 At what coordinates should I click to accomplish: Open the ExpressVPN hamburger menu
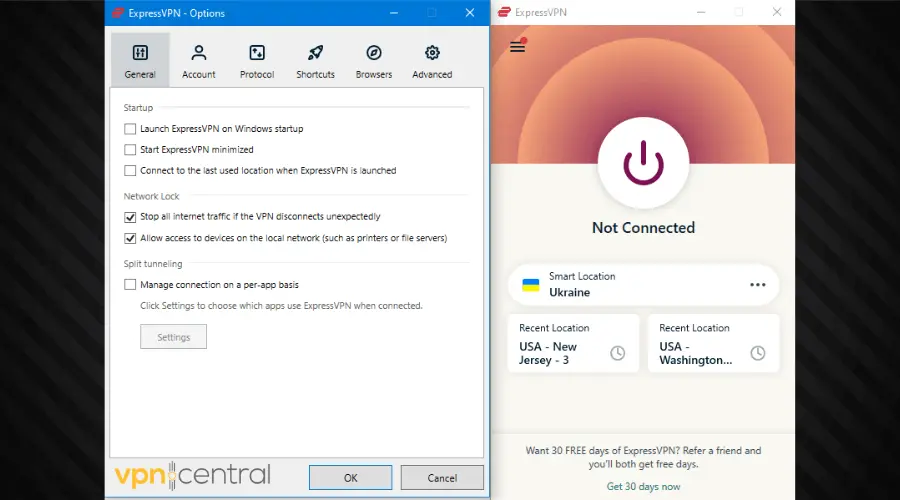[x=518, y=46]
